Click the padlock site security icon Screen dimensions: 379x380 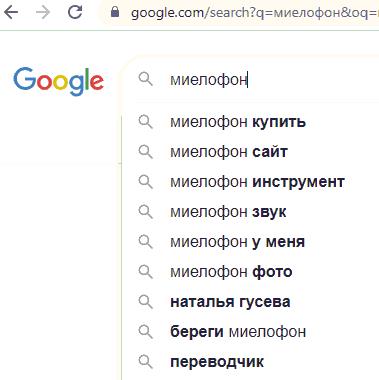115,12
